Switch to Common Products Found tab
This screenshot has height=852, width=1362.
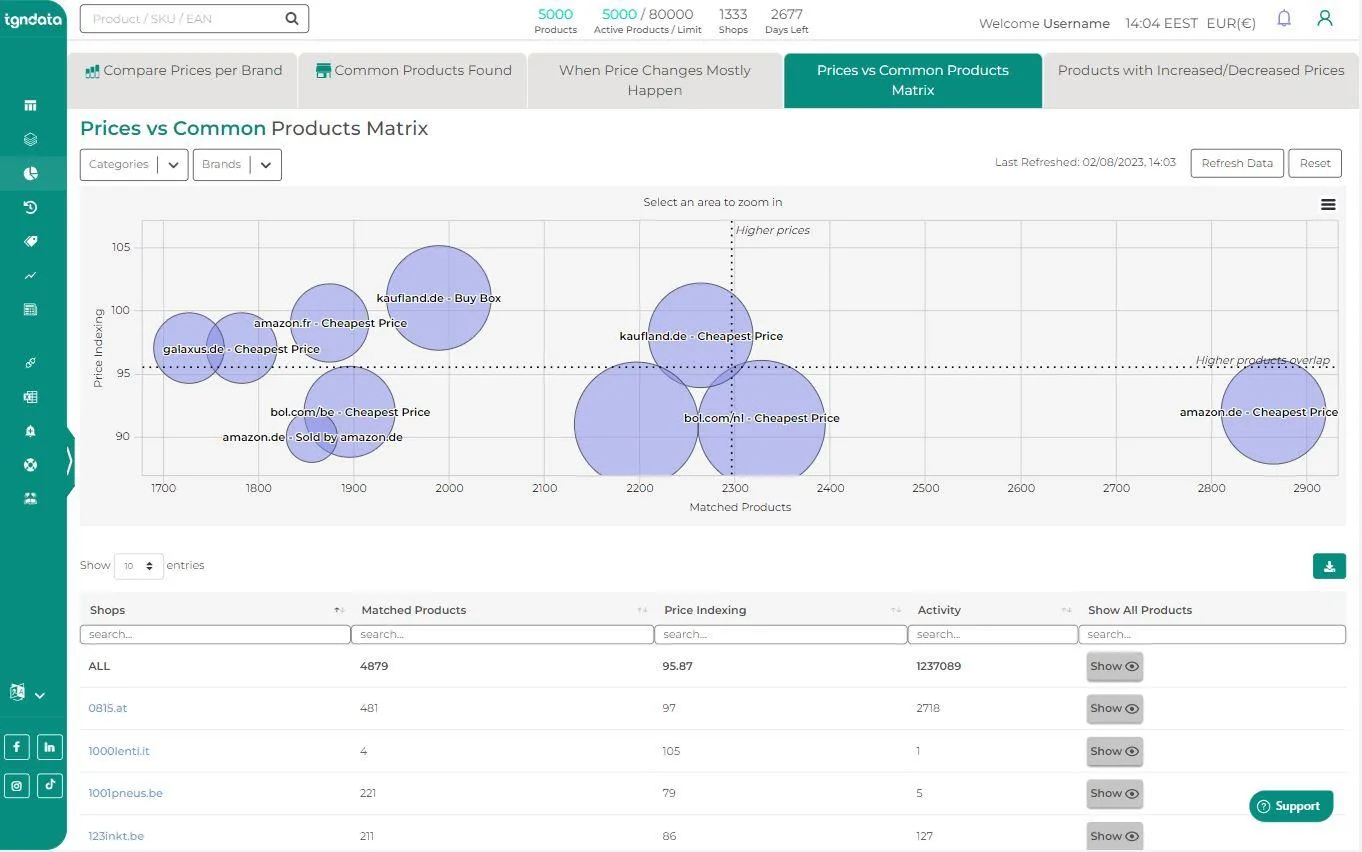pyautogui.click(x=413, y=80)
